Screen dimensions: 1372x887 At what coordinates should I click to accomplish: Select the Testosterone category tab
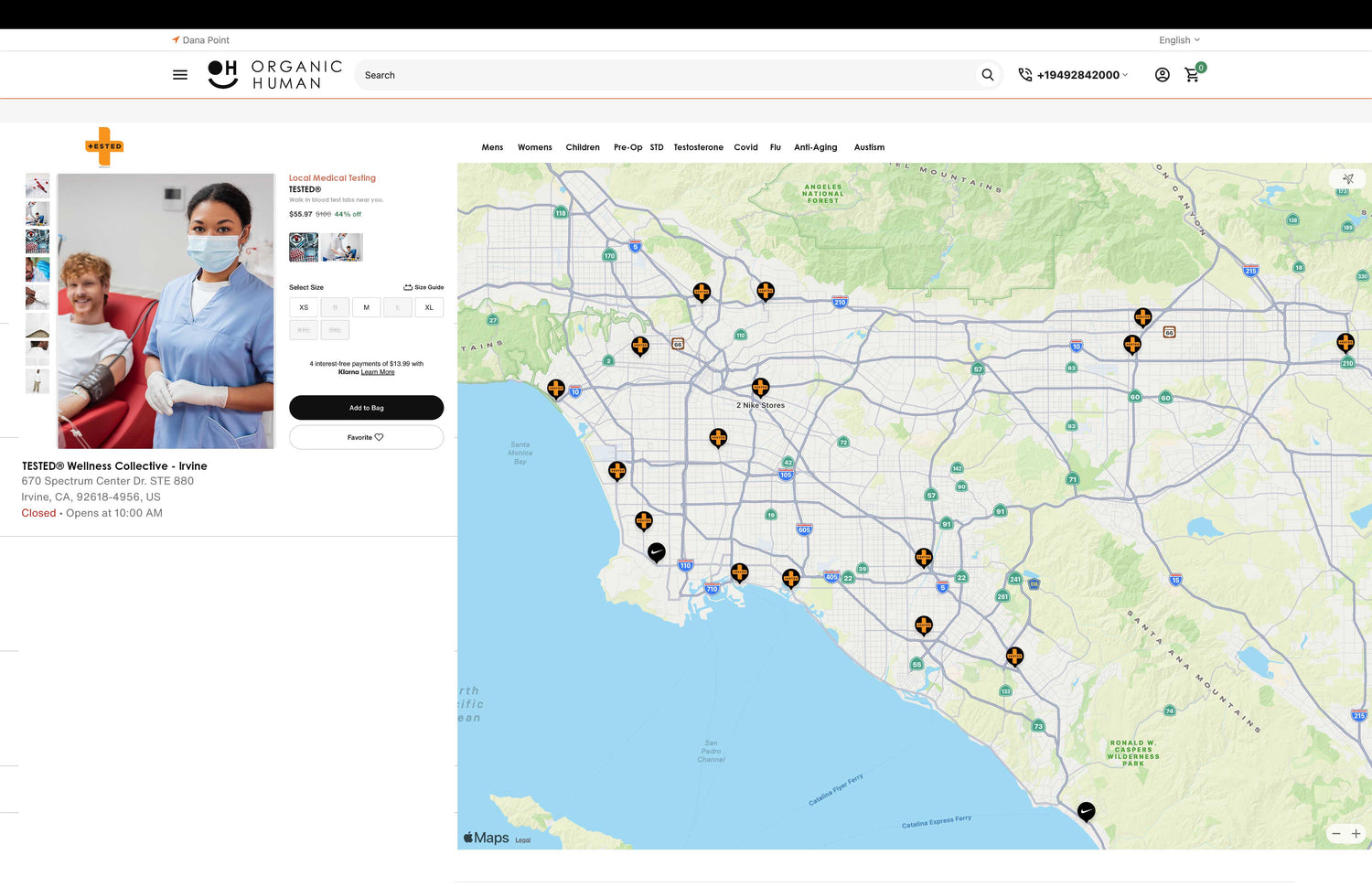(x=698, y=147)
